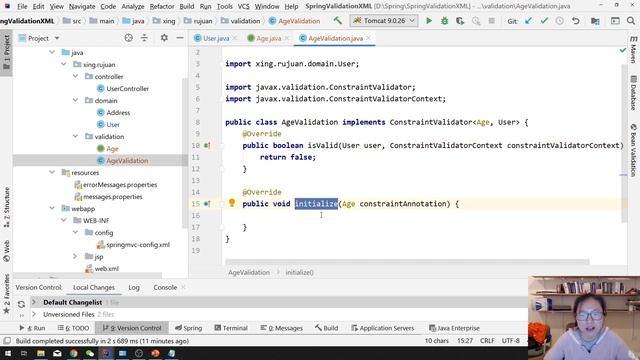Open the Spring tool window
Screen dimensions: 640x360
188,328
